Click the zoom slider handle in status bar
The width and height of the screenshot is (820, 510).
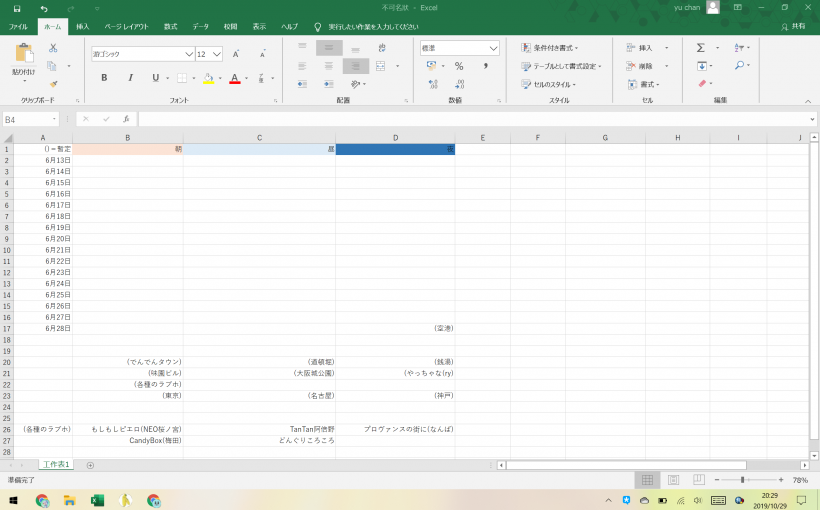[x=743, y=480]
